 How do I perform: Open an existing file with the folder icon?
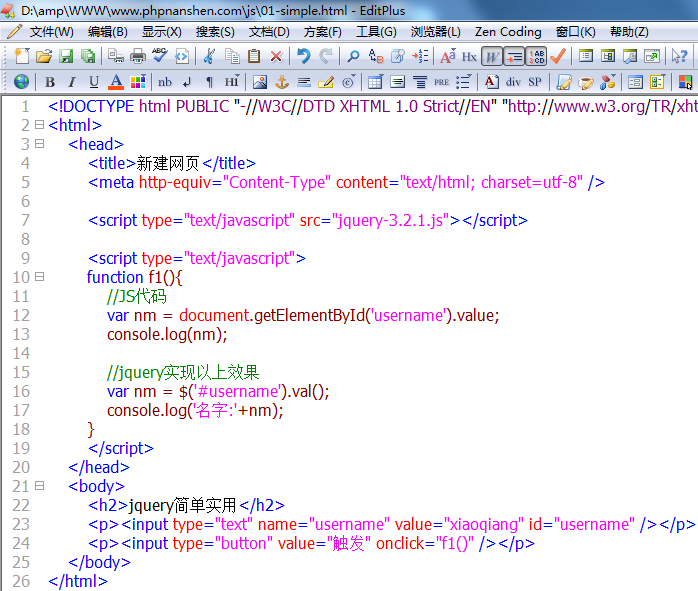point(44,57)
